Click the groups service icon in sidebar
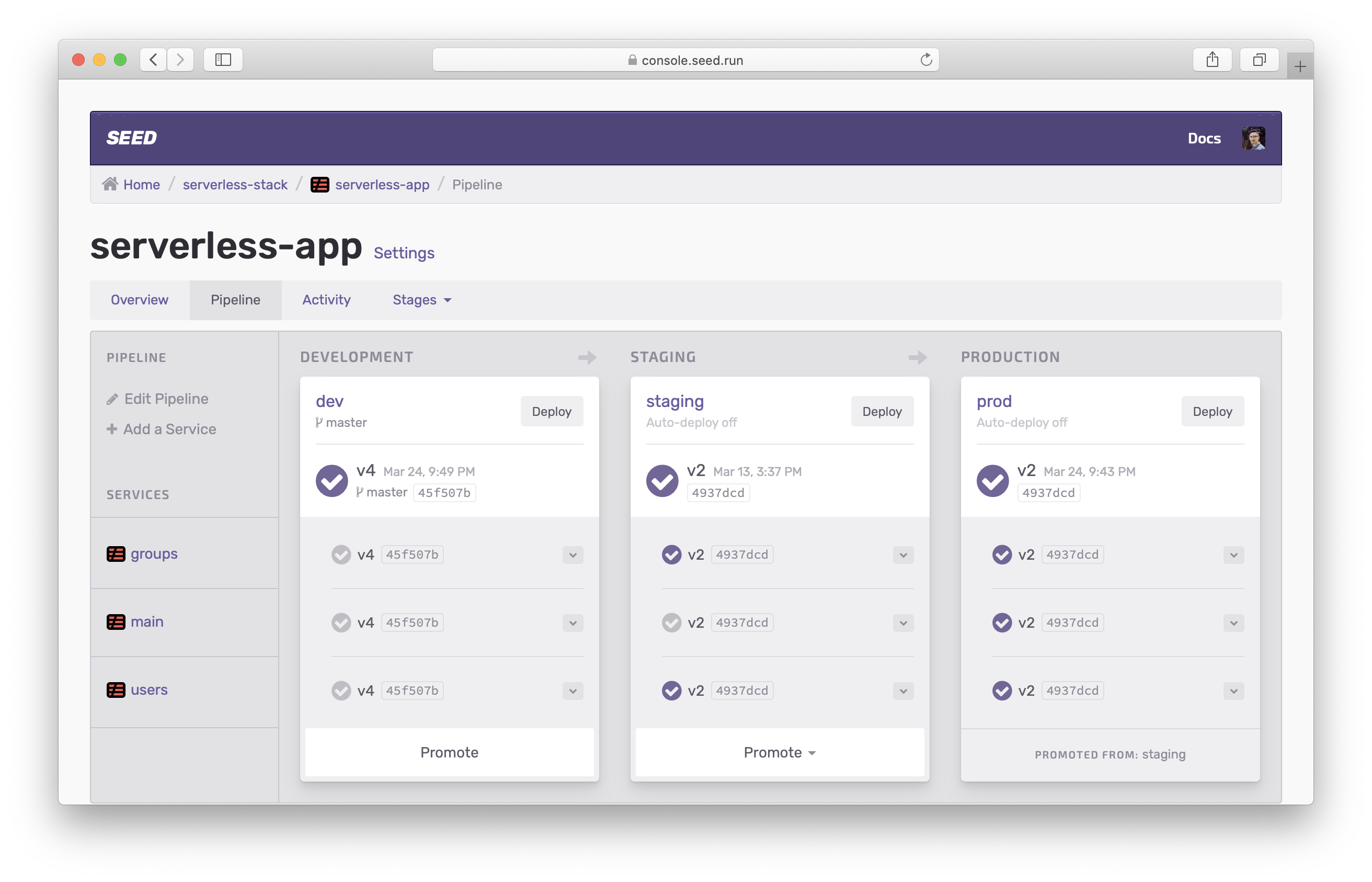The width and height of the screenshot is (1372, 882). click(116, 554)
